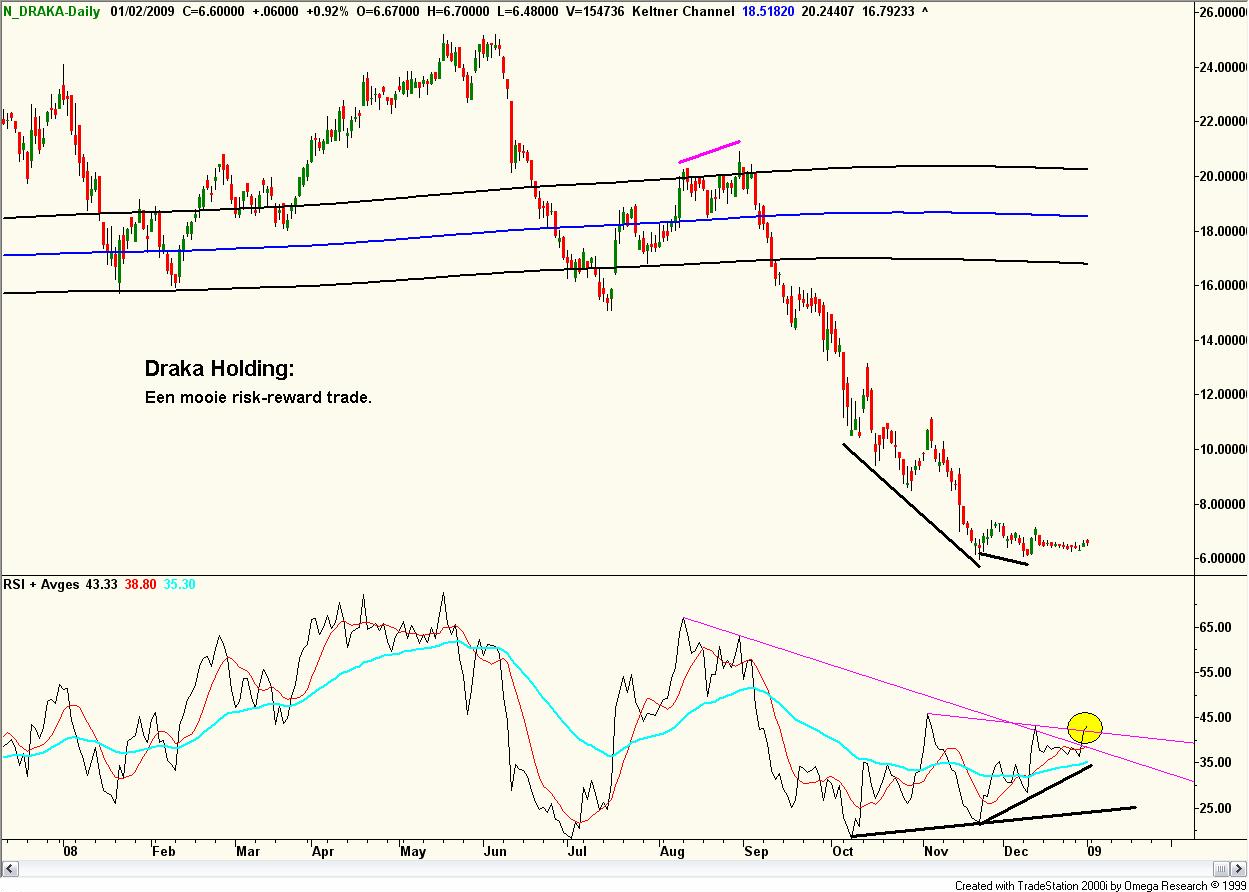Click the scrollbar right arrow button

(x=1239, y=867)
